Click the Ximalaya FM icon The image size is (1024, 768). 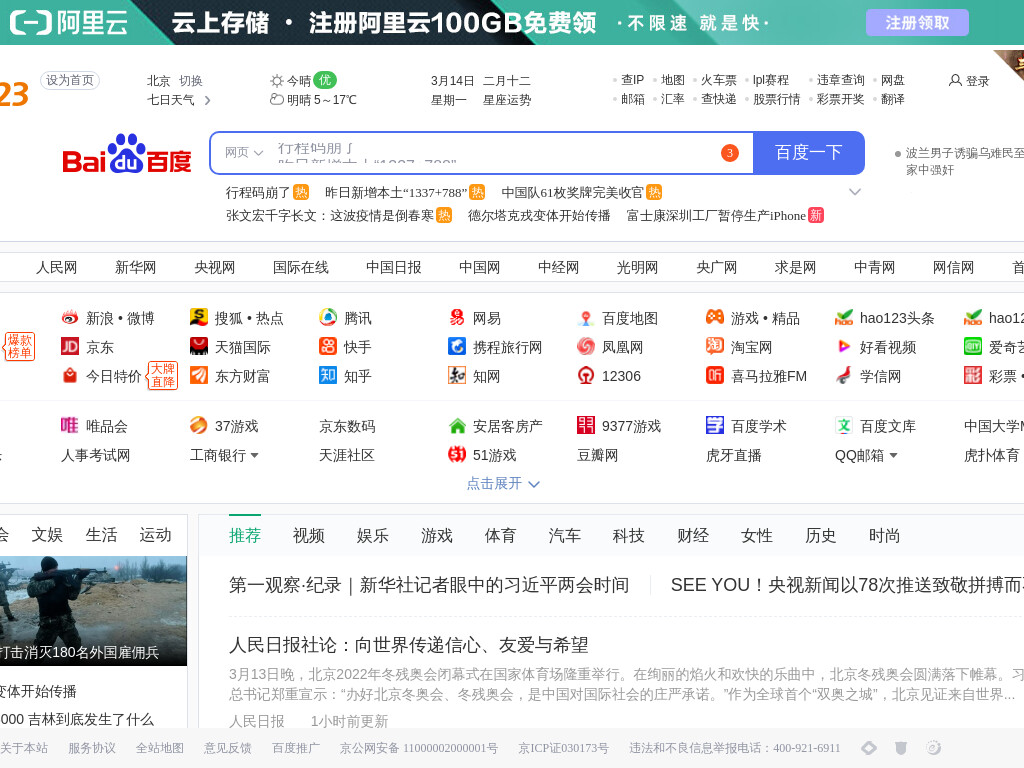click(x=715, y=376)
